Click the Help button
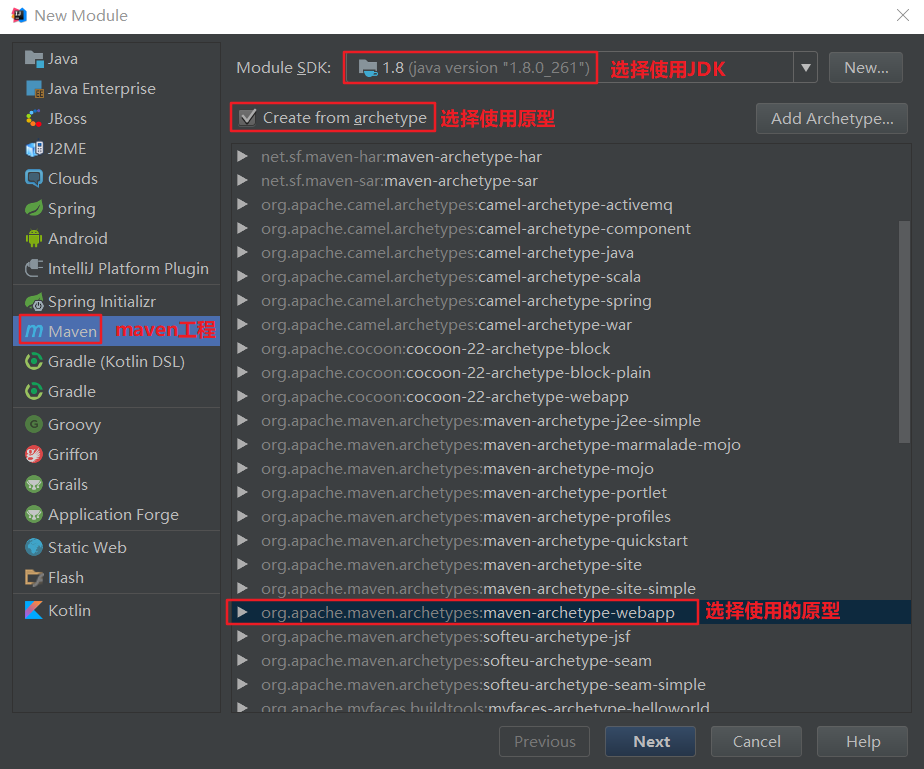924x769 pixels. pyautogui.click(x=862, y=741)
